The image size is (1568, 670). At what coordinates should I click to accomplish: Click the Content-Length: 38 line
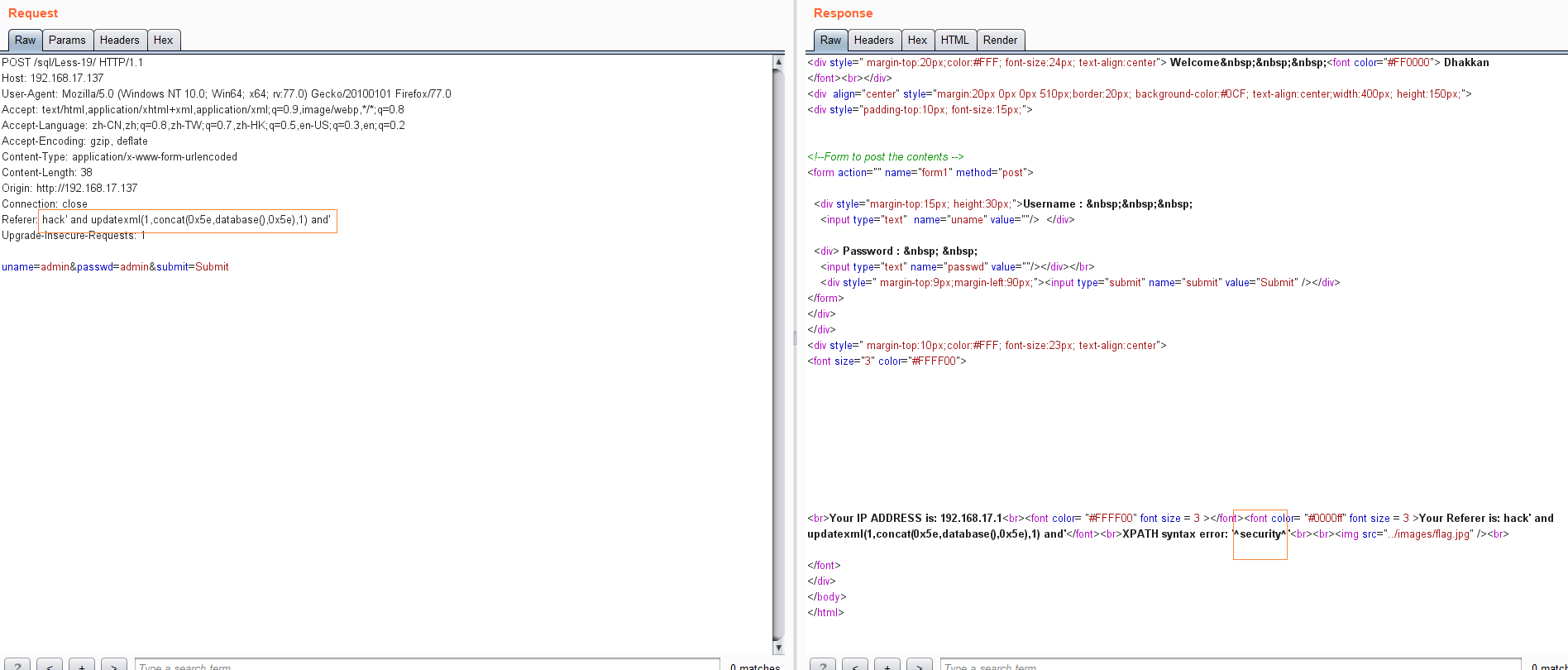pyautogui.click(x=47, y=172)
